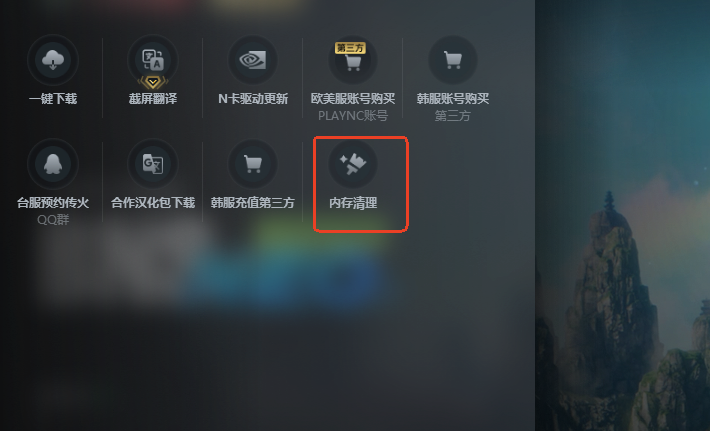This screenshot has width=710, height=431.
Task: Click the 韩服充值第三方 text label
Action: 253,203
